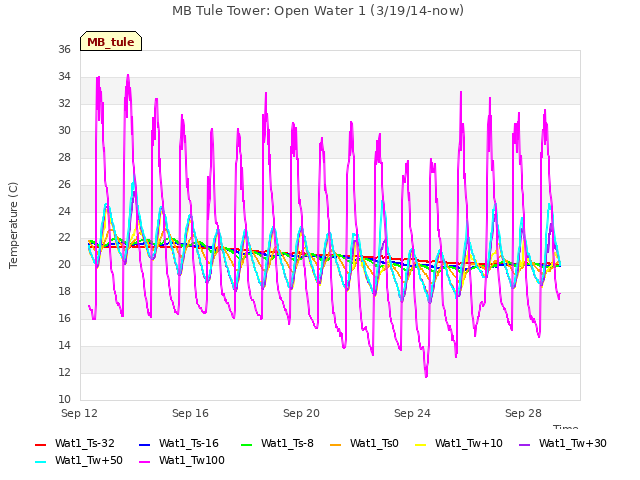Click the blue Wat1_Ts-16 color swatch
This screenshot has height=480, width=640.
point(144,444)
